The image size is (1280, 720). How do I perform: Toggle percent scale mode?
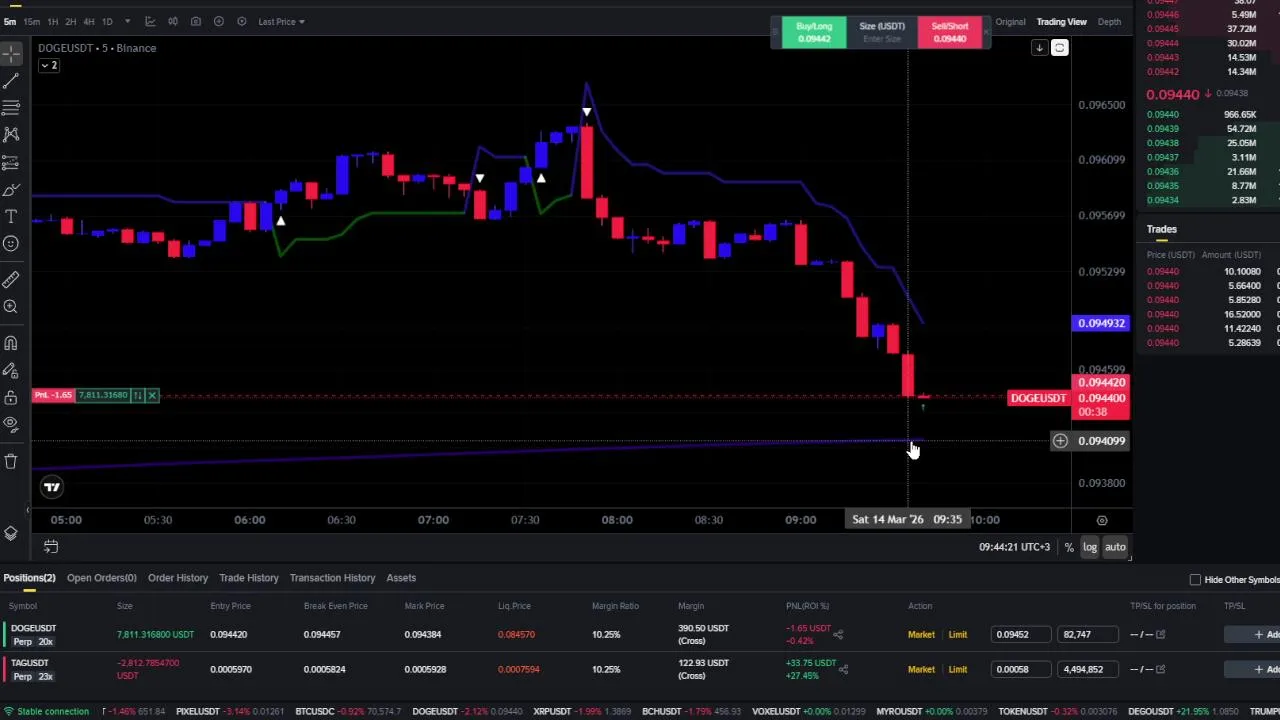1069,547
